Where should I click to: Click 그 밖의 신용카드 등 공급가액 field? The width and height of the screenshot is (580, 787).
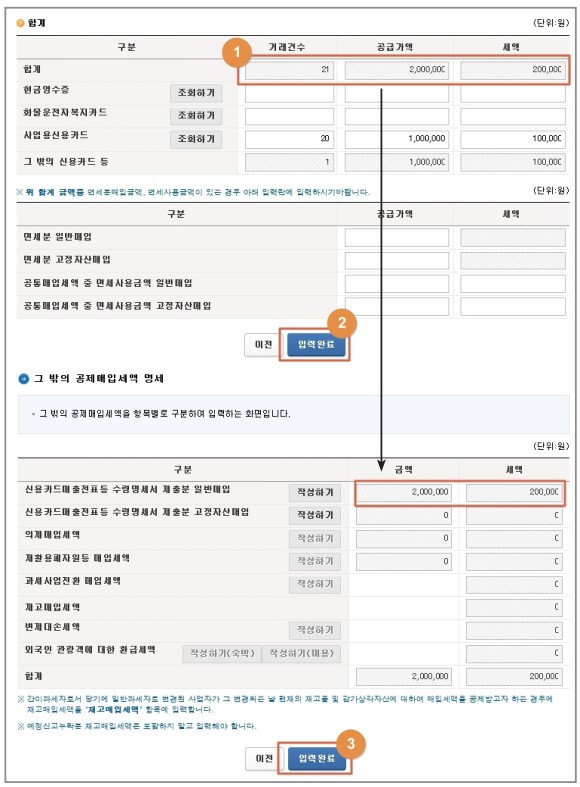(397, 162)
